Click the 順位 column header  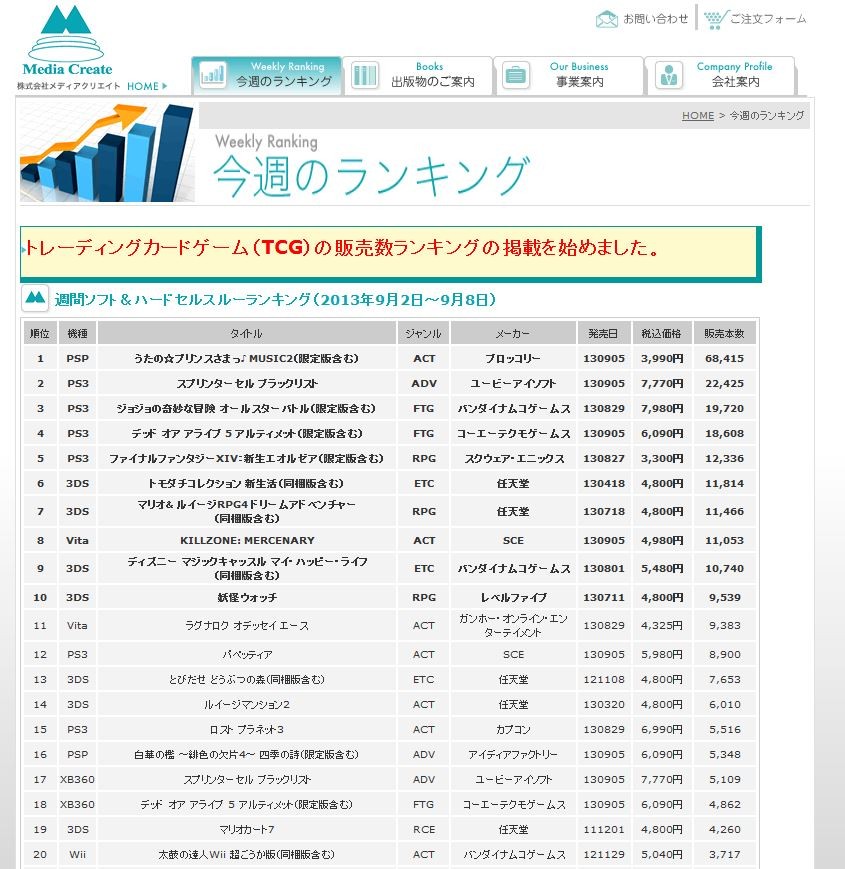(x=40, y=333)
